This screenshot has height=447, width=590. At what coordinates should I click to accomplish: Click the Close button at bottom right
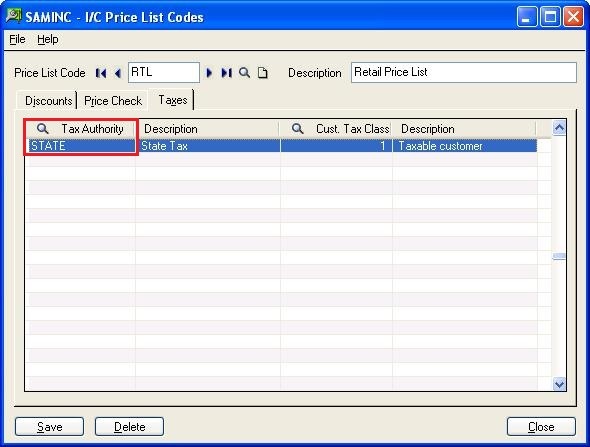pyautogui.click(x=541, y=427)
